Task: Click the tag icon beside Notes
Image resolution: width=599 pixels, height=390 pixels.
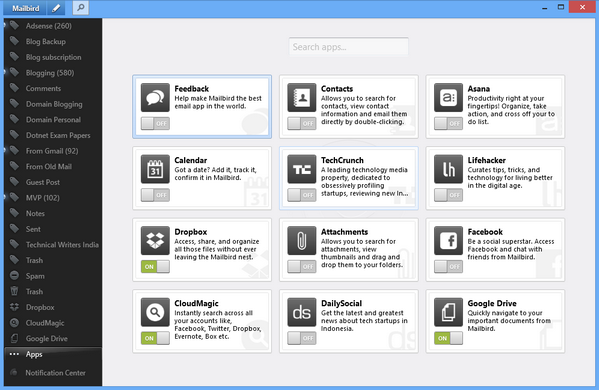Action: point(14,213)
